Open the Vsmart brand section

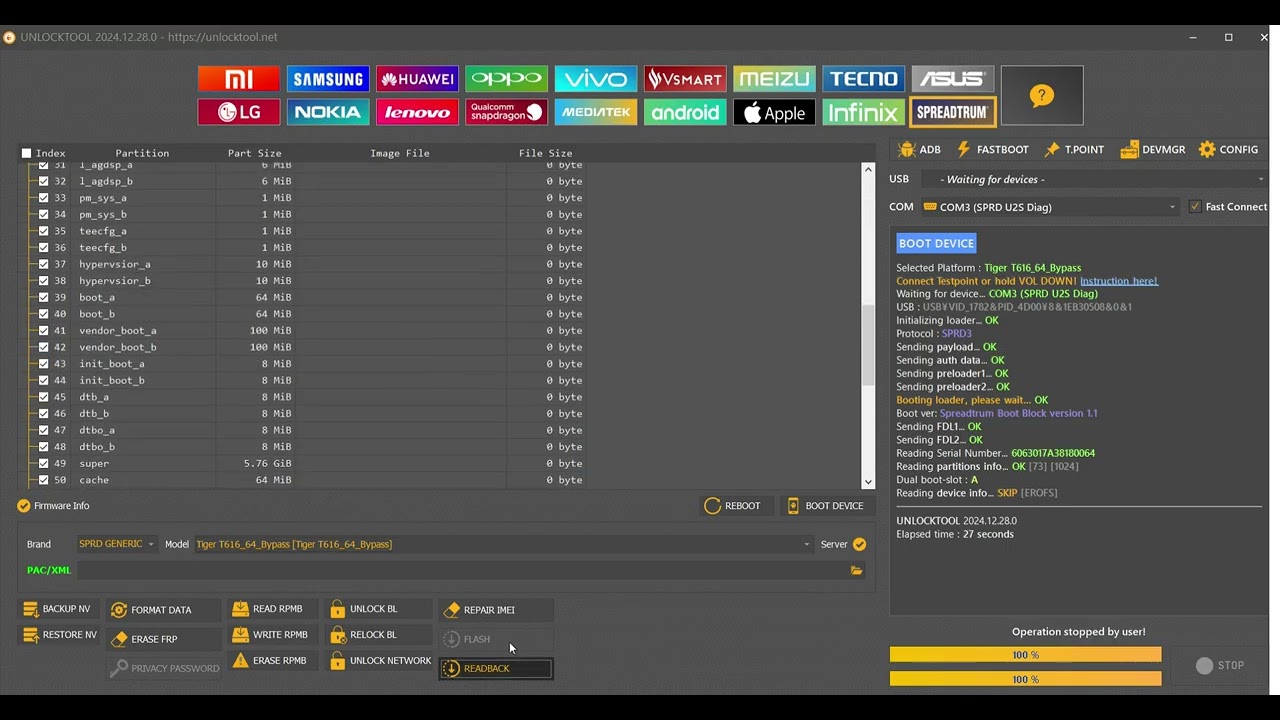coord(685,79)
